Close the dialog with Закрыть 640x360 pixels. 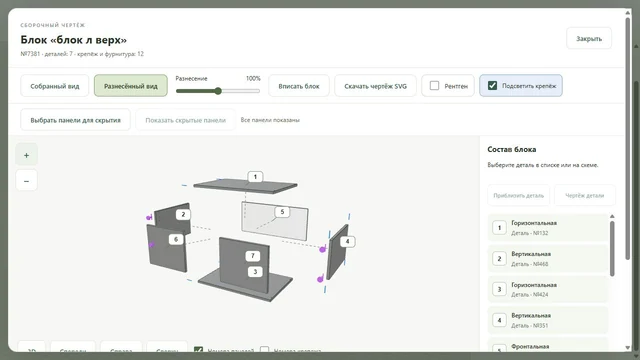pyautogui.click(x=589, y=38)
